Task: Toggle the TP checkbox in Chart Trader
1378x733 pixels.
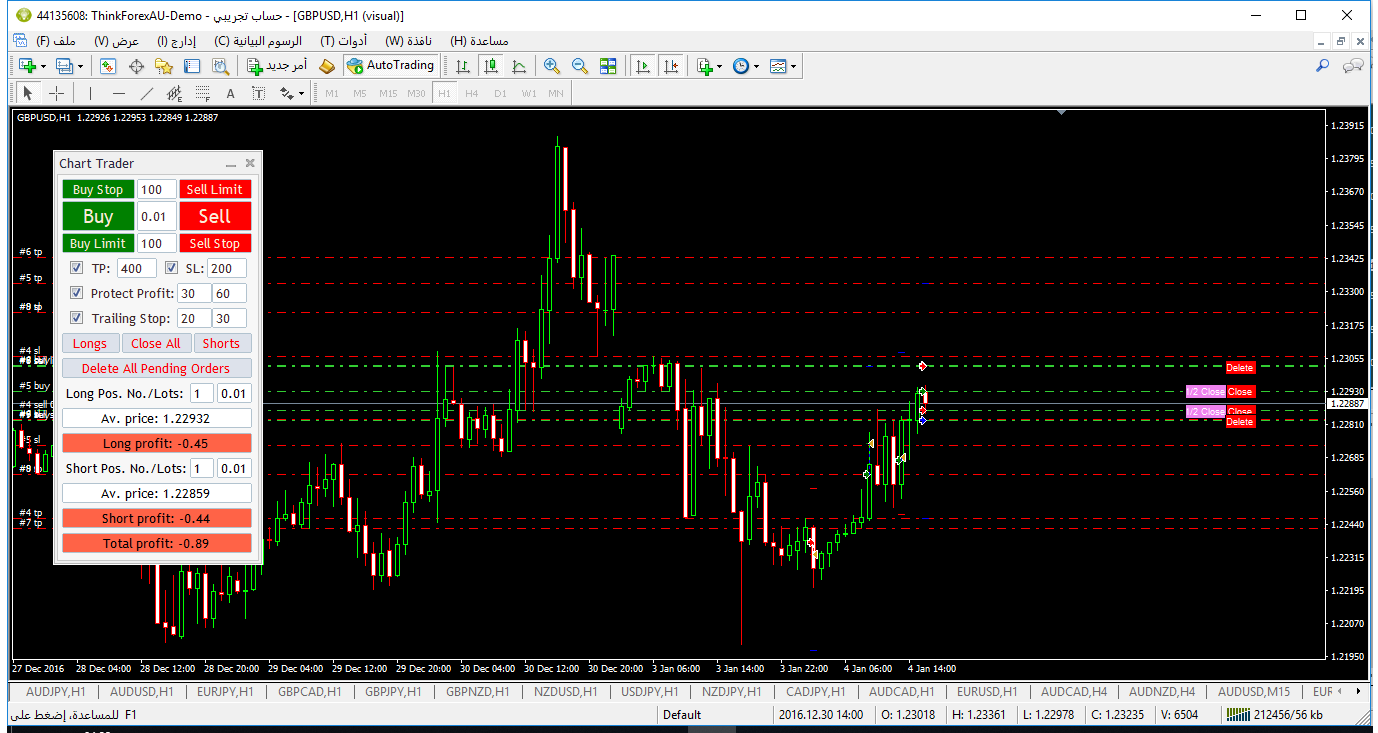Action: click(77, 268)
